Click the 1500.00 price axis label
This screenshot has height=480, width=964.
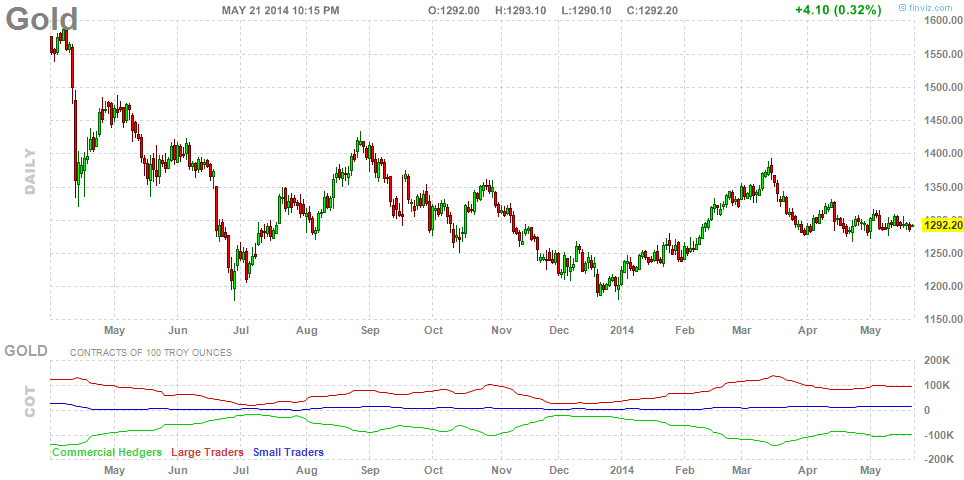(942, 88)
